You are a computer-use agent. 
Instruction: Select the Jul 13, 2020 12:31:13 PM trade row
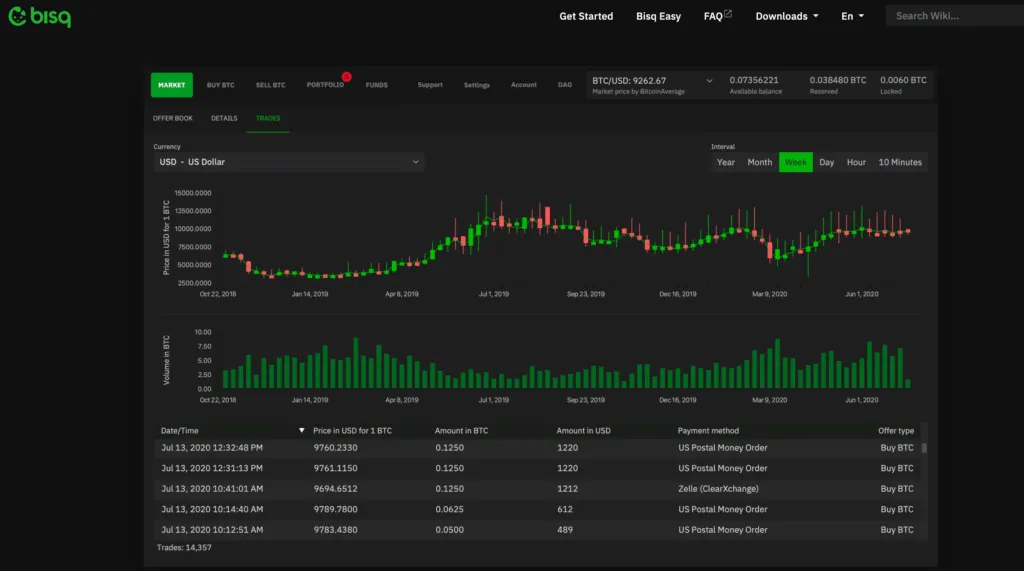(537, 468)
